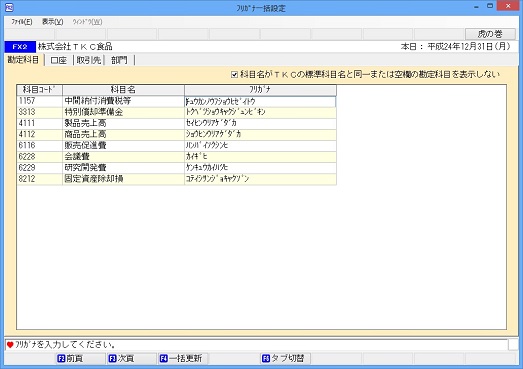Select account code 3313 cell

(x=39, y=112)
